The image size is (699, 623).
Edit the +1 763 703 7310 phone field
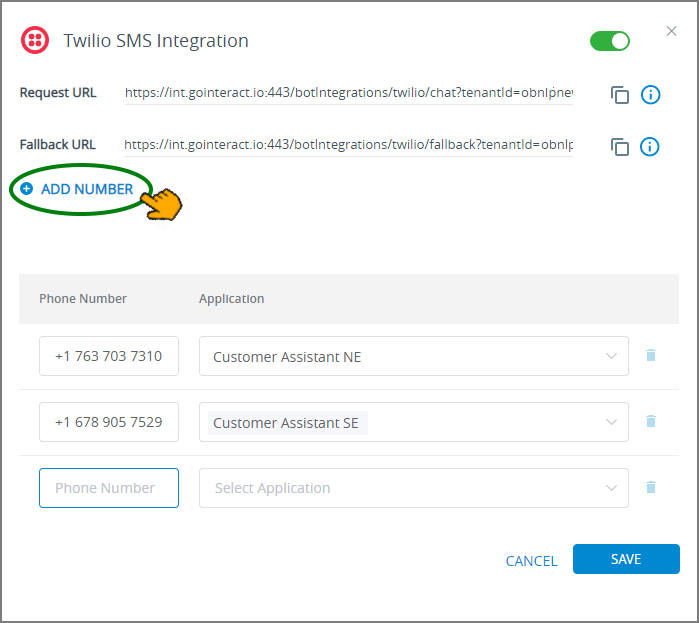click(x=109, y=356)
